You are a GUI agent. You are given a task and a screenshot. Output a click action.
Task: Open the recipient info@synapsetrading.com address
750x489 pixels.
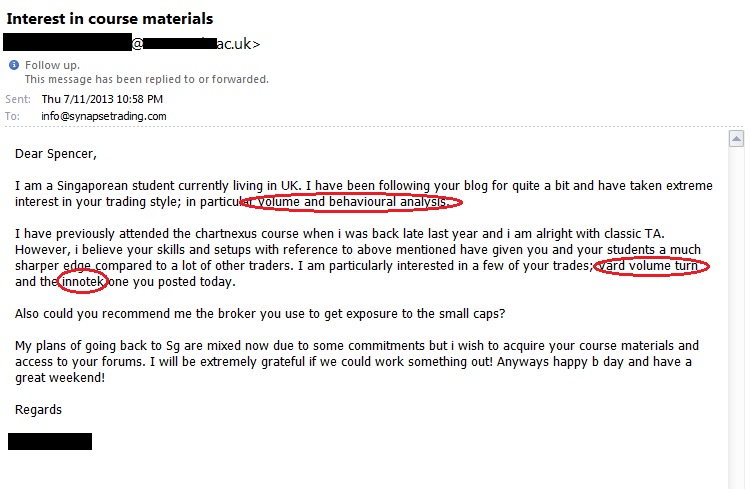pyautogui.click(x=103, y=116)
